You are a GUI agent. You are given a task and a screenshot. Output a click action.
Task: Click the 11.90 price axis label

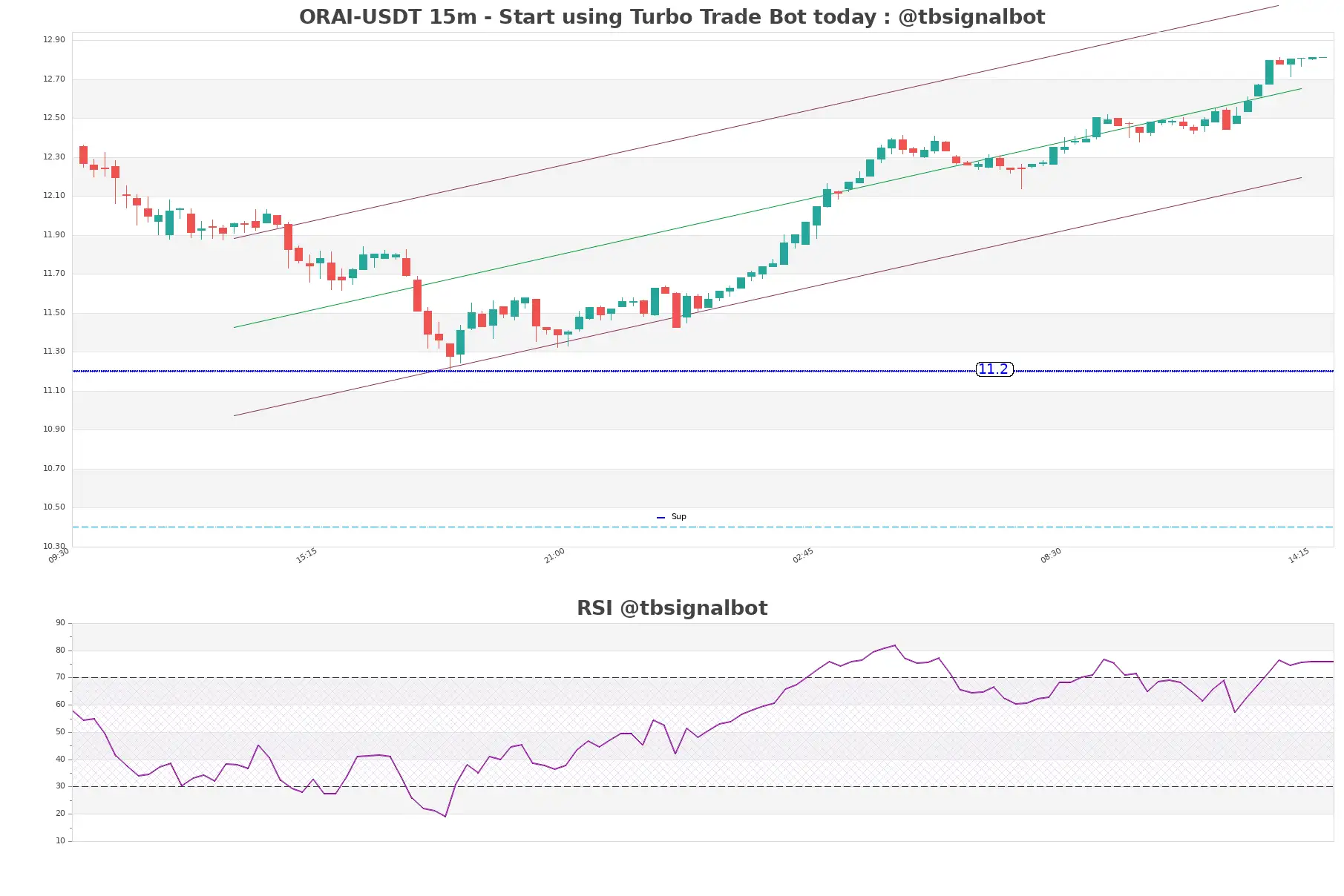pyautogui.click(x=54, y=234)
